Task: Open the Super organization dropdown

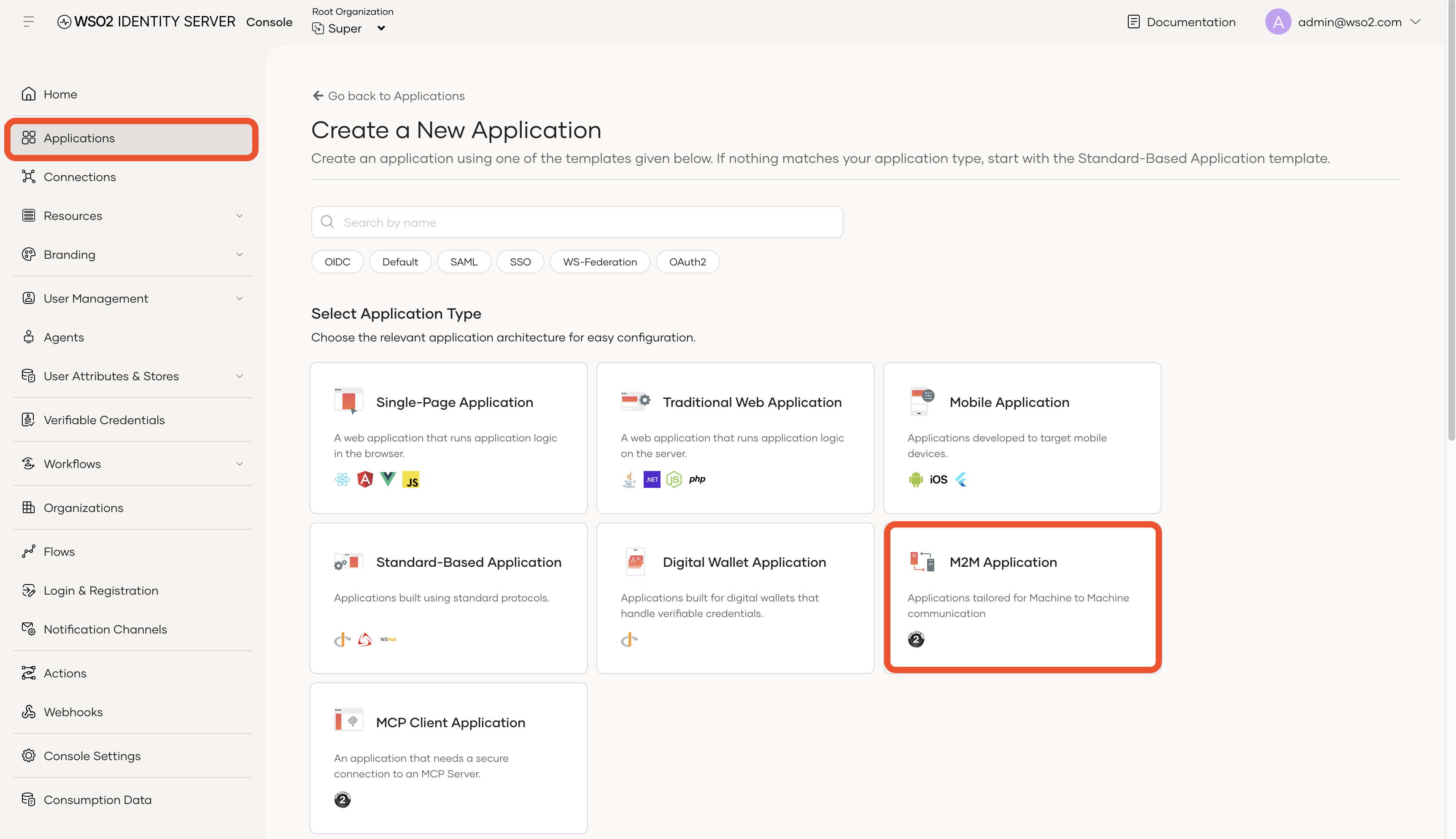Action: click(349, 28)
